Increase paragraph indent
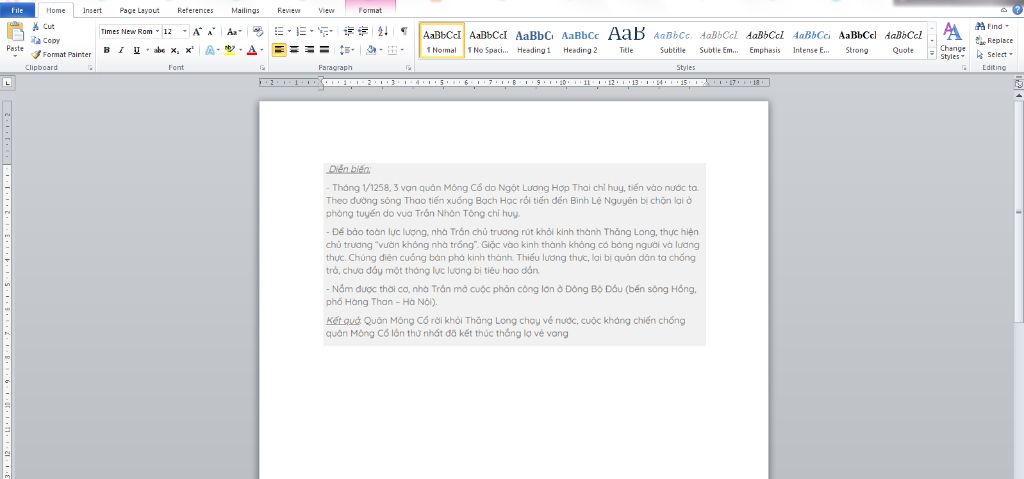The image size is (1024, 479). (x=363, y=31)
